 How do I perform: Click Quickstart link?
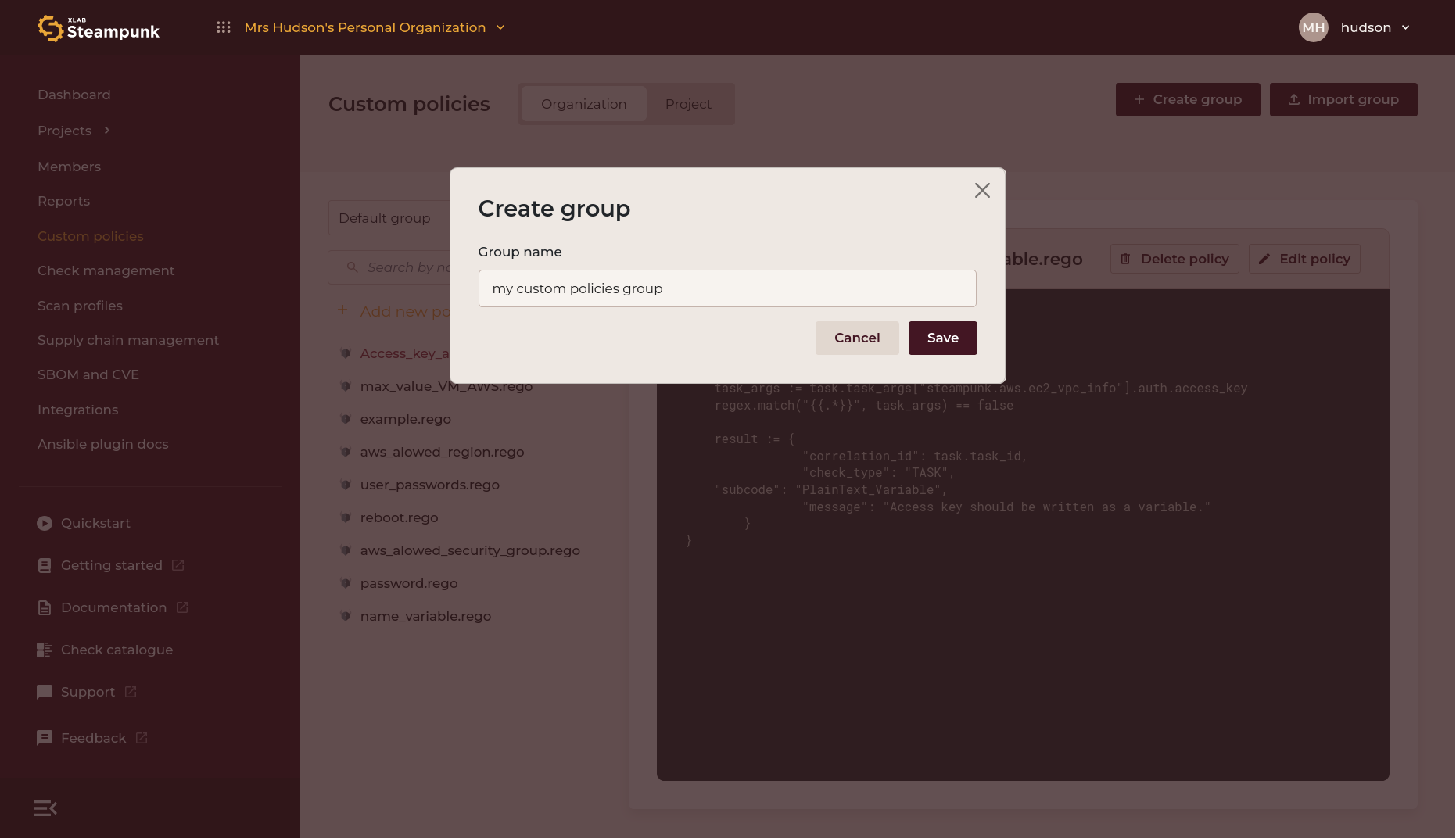click(x=95, y=523)
